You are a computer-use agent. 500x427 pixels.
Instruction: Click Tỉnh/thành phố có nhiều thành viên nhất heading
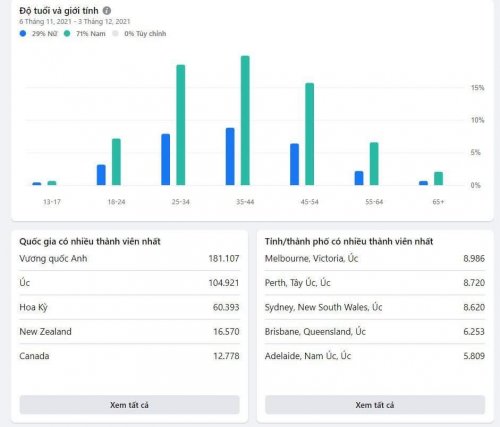[349, 241]
